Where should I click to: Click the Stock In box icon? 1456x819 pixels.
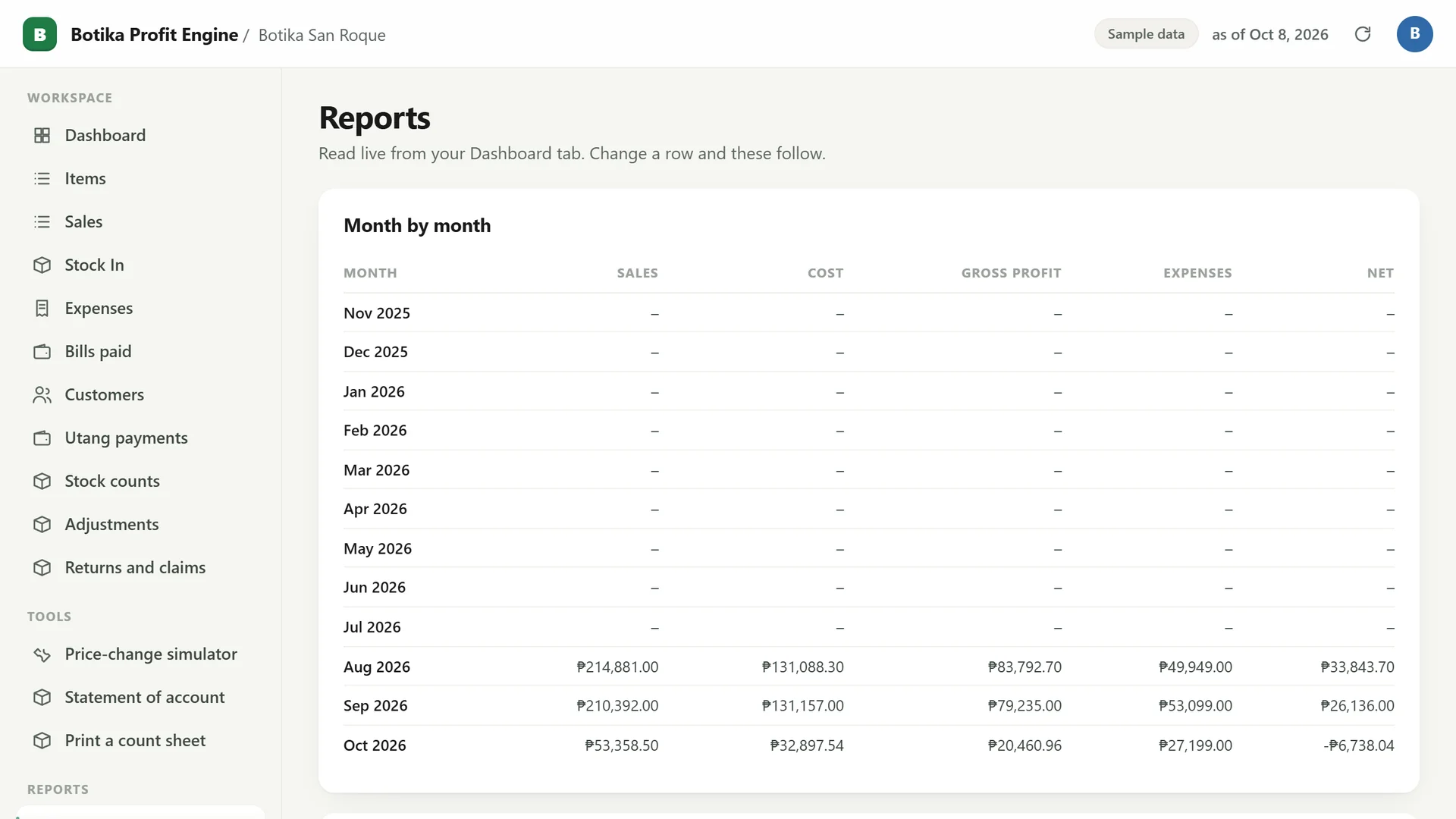[42, 265]
